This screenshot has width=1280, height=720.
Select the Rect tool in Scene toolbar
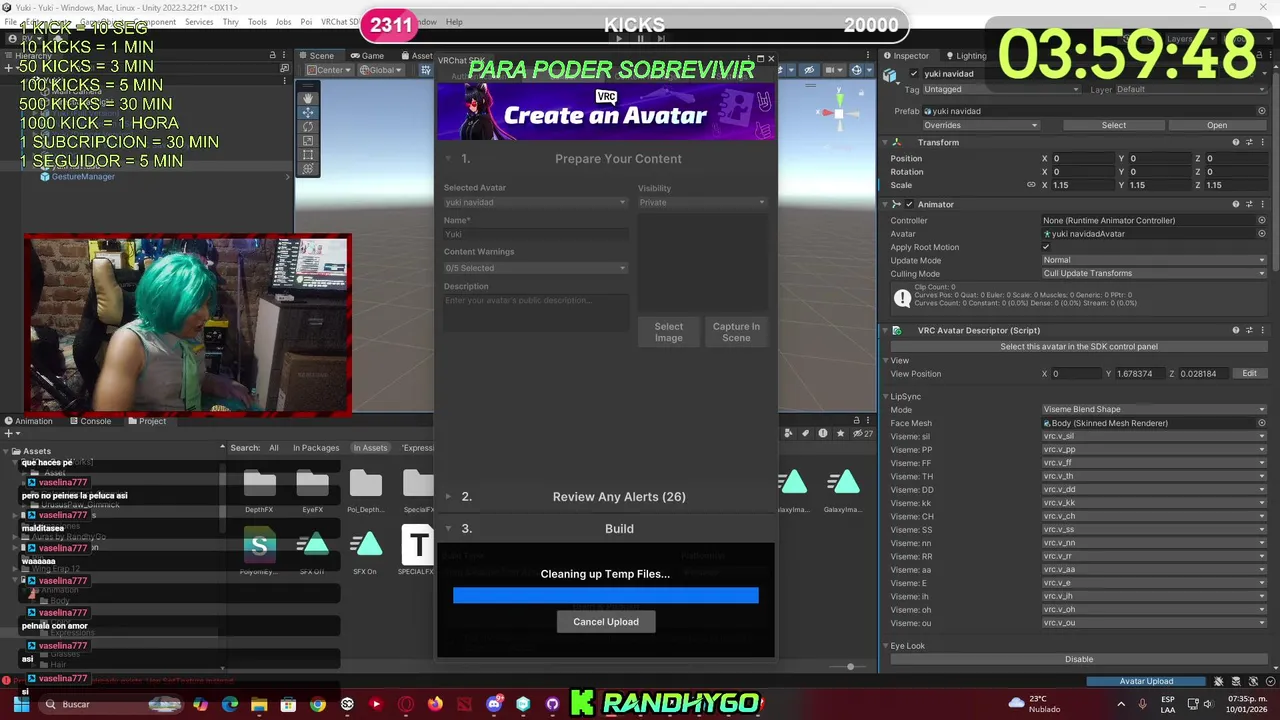click(308, 155)
